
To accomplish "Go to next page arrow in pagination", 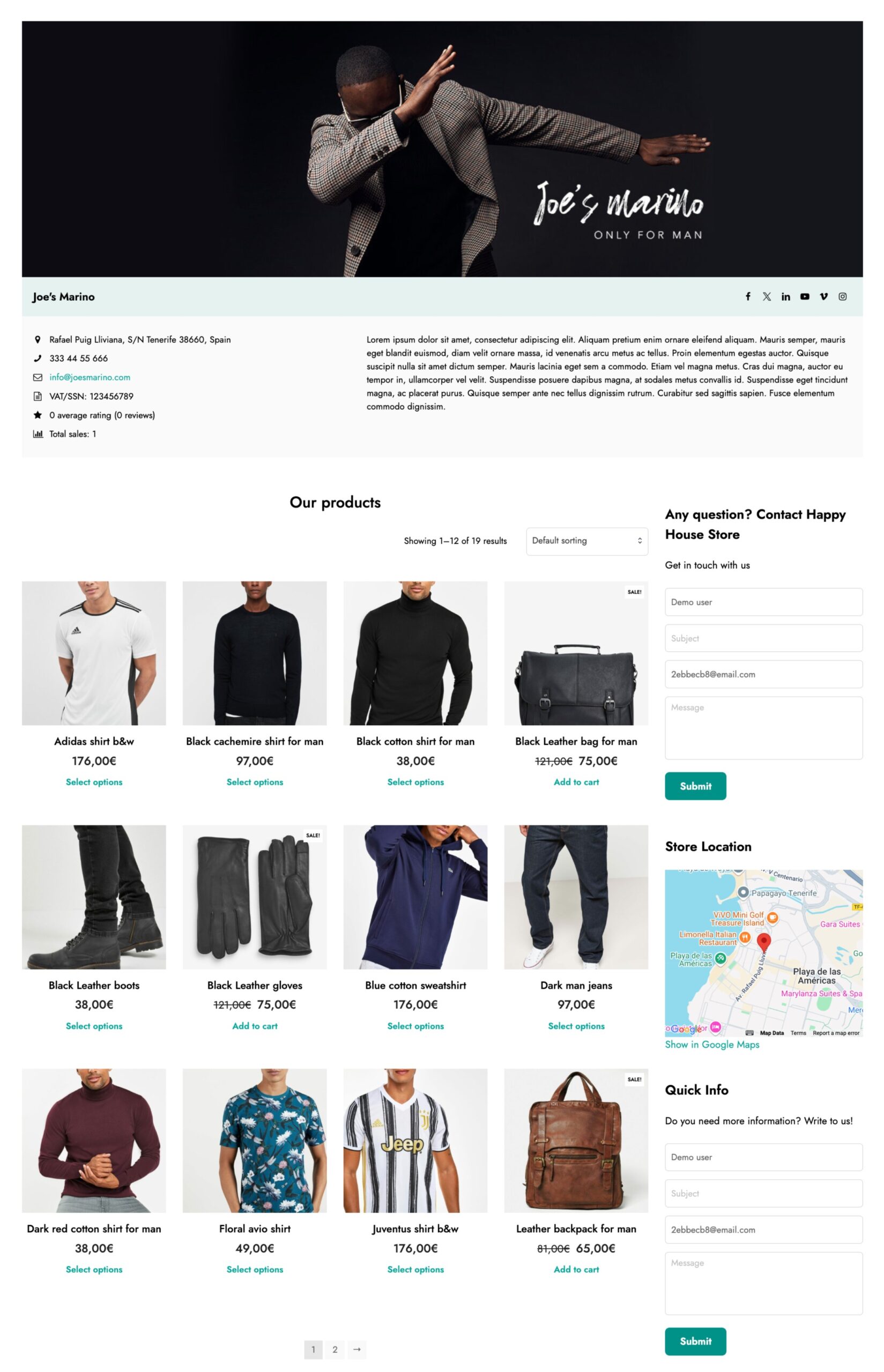I will click(x=356, y=1348).
